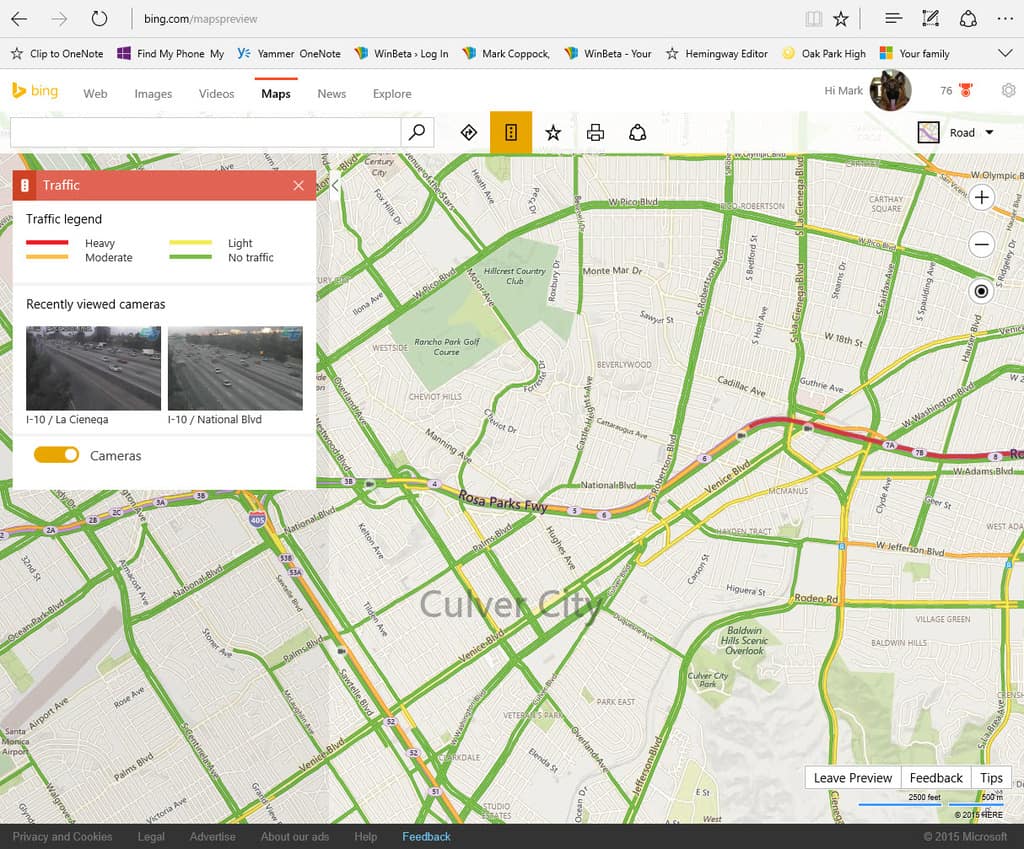This screenshot has height=849, width=1024.
Task: Open the Edge share icon in browser toolbar
Action: click(968, 18)
